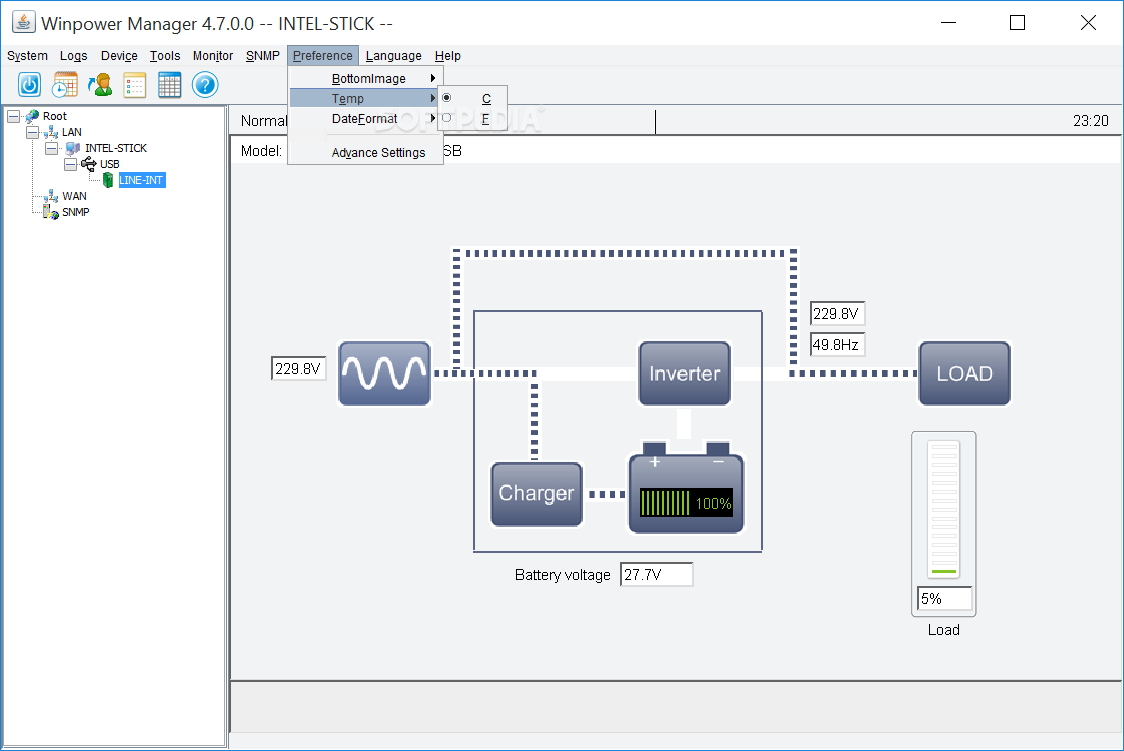Image resolution: width=1124 pixels, height=751 pixels.
Task: Click the USB connector icon in tree
Action: point(89,164)
